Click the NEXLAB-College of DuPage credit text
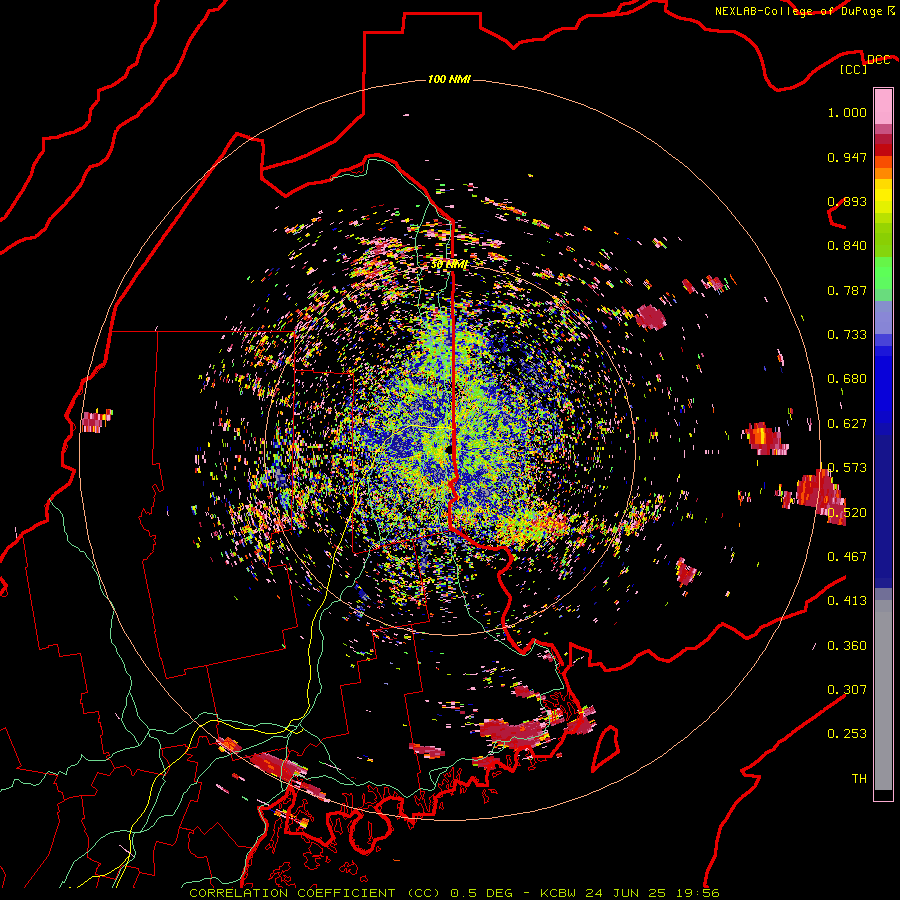900x900 pixels. pyautogui.click(x=800, y=11)
